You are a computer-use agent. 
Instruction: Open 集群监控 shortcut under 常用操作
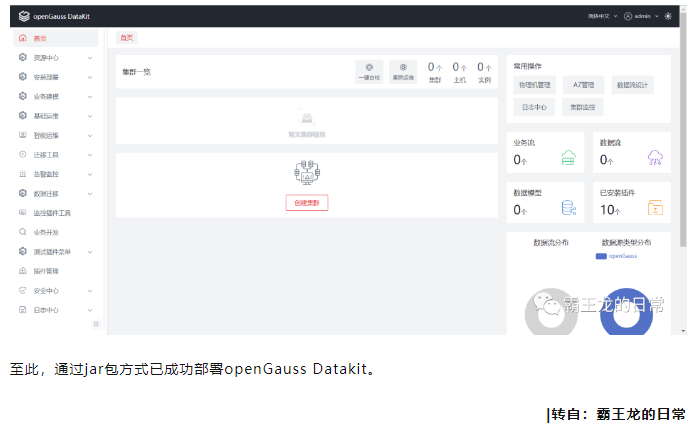[x=583, y=107]
